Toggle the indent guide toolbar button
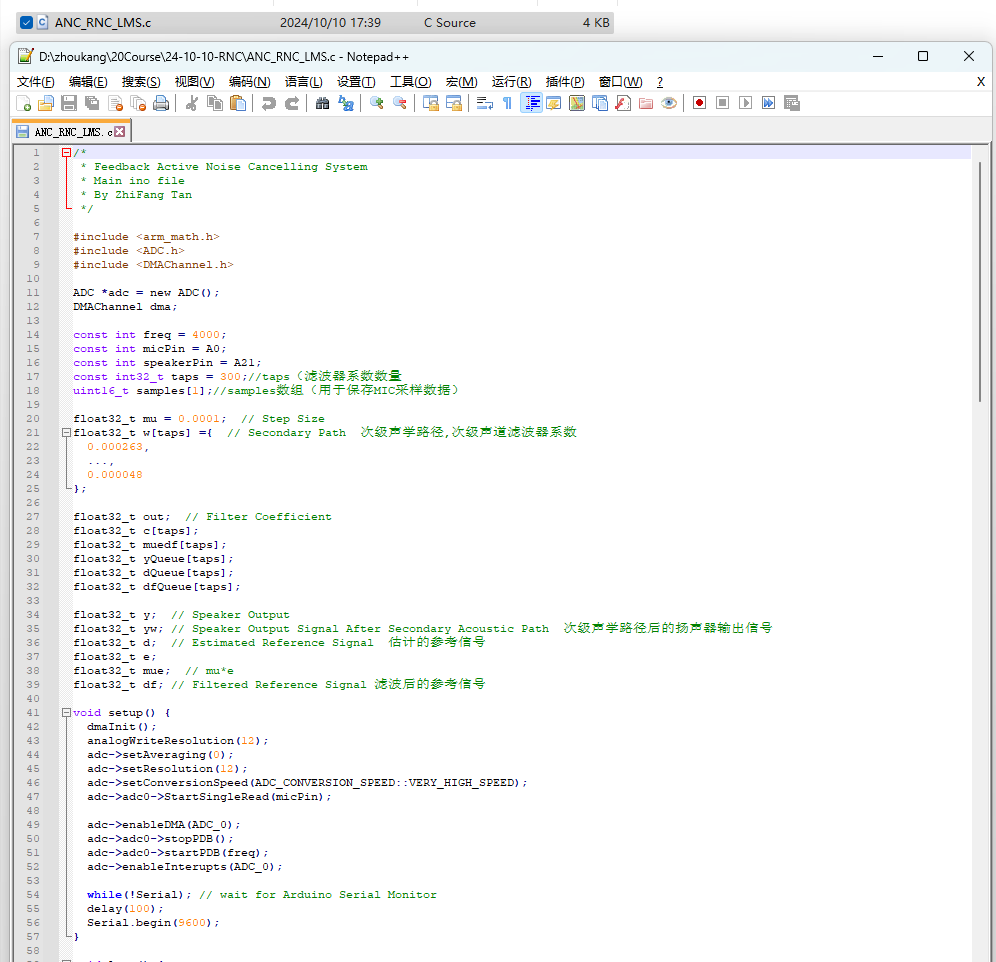 [531, 103]
